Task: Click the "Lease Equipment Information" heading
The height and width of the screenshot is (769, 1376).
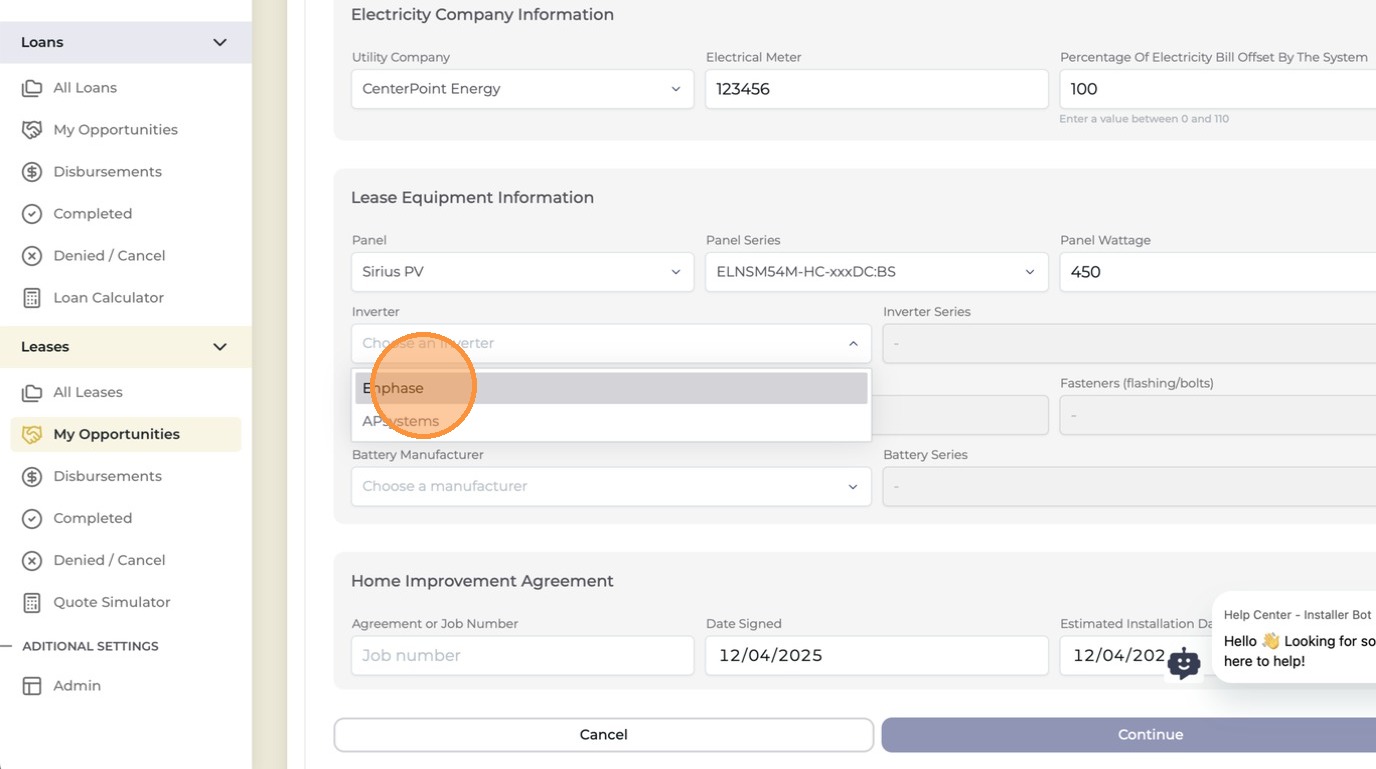Action: 472,198
